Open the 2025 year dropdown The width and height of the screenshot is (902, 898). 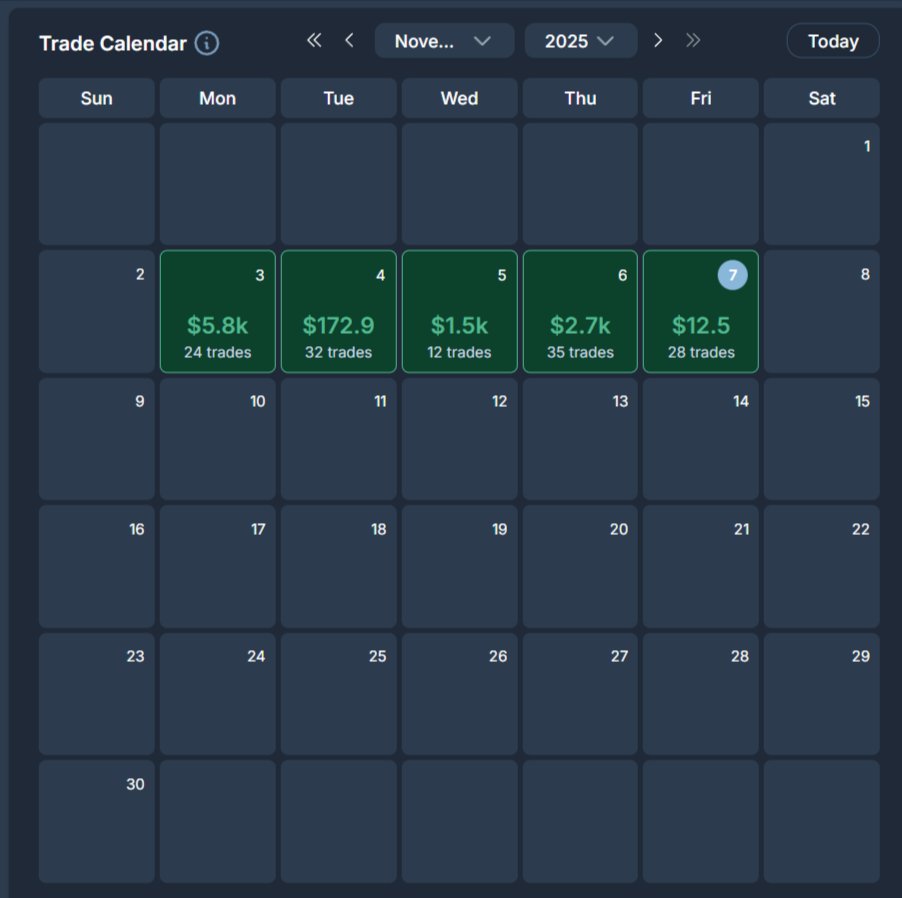(580, 40)
